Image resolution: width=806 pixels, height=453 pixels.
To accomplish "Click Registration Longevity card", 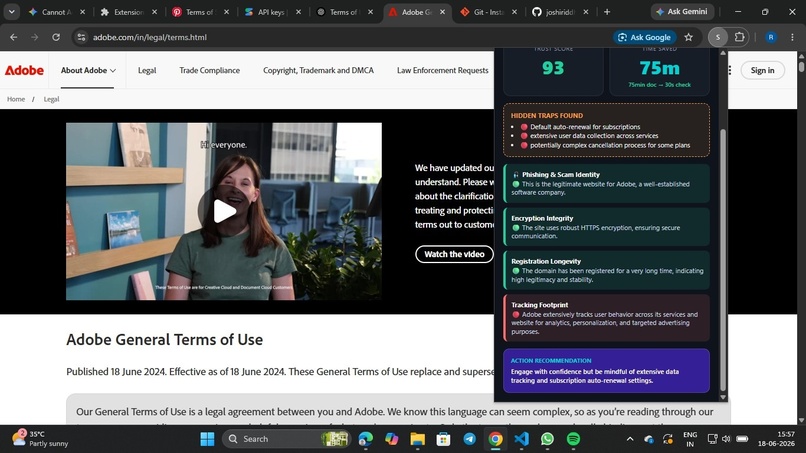I will [x=607, y=270].
